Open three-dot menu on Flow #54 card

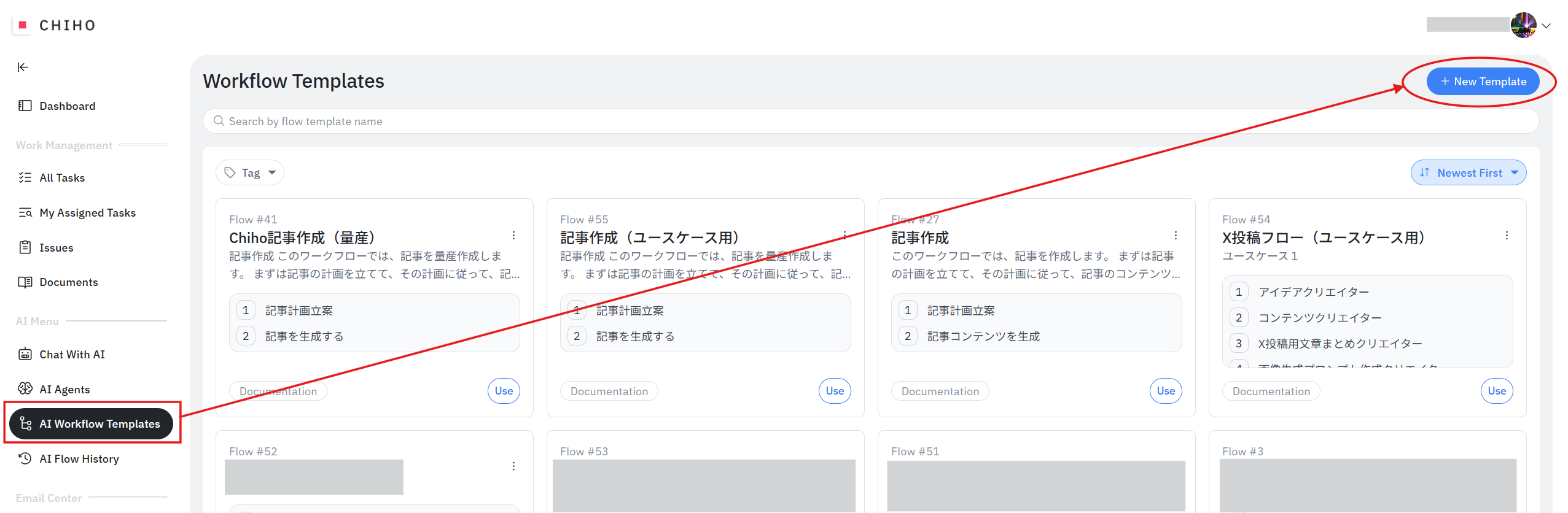pos(1507,236)
